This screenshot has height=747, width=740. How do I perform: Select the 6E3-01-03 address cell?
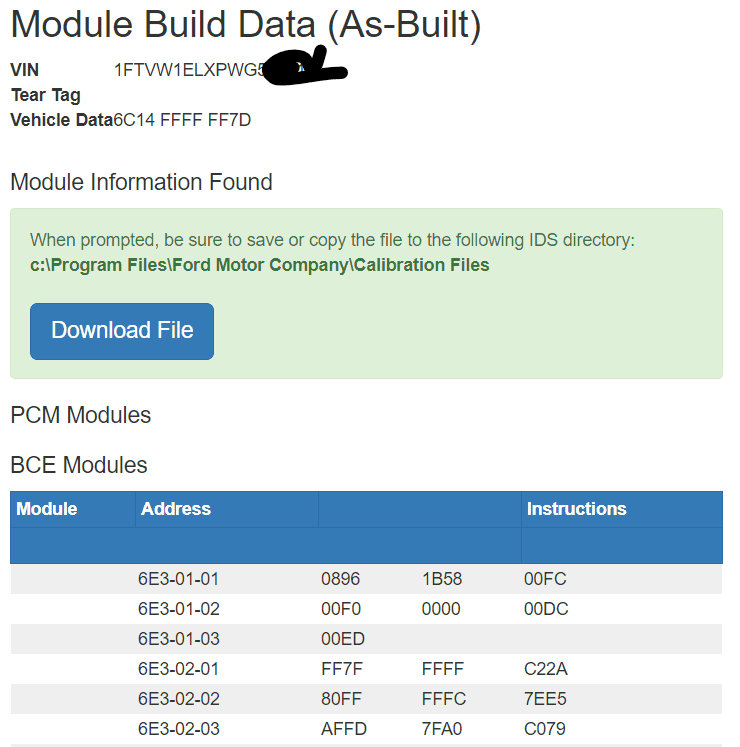tap(178, 639)
